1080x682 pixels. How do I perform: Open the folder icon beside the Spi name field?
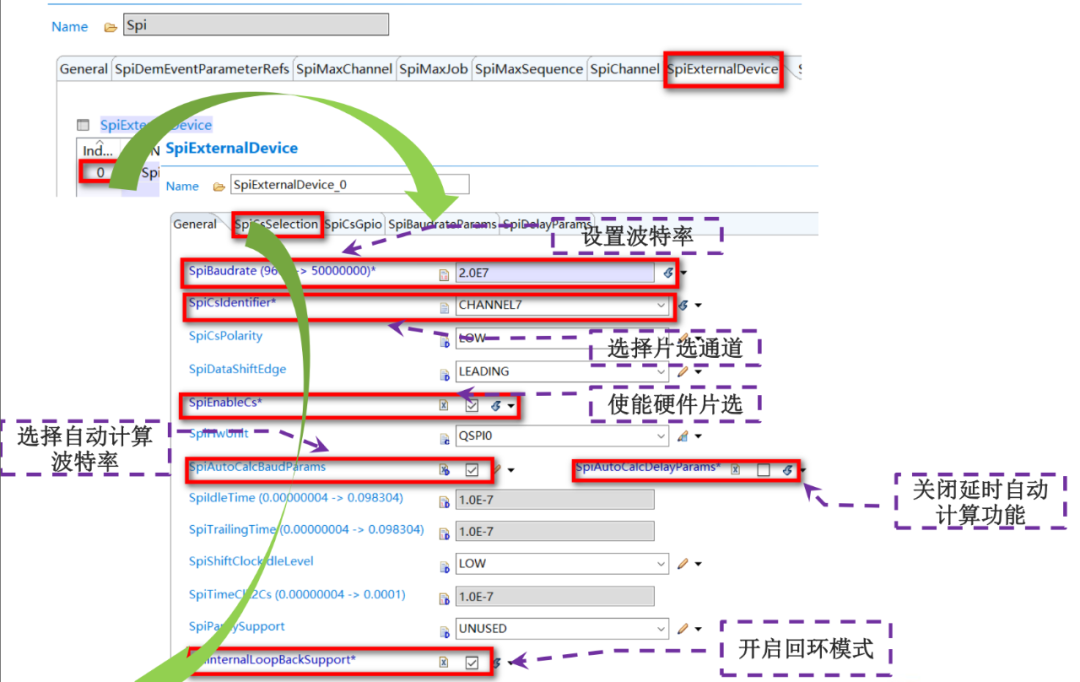[110, 28]
